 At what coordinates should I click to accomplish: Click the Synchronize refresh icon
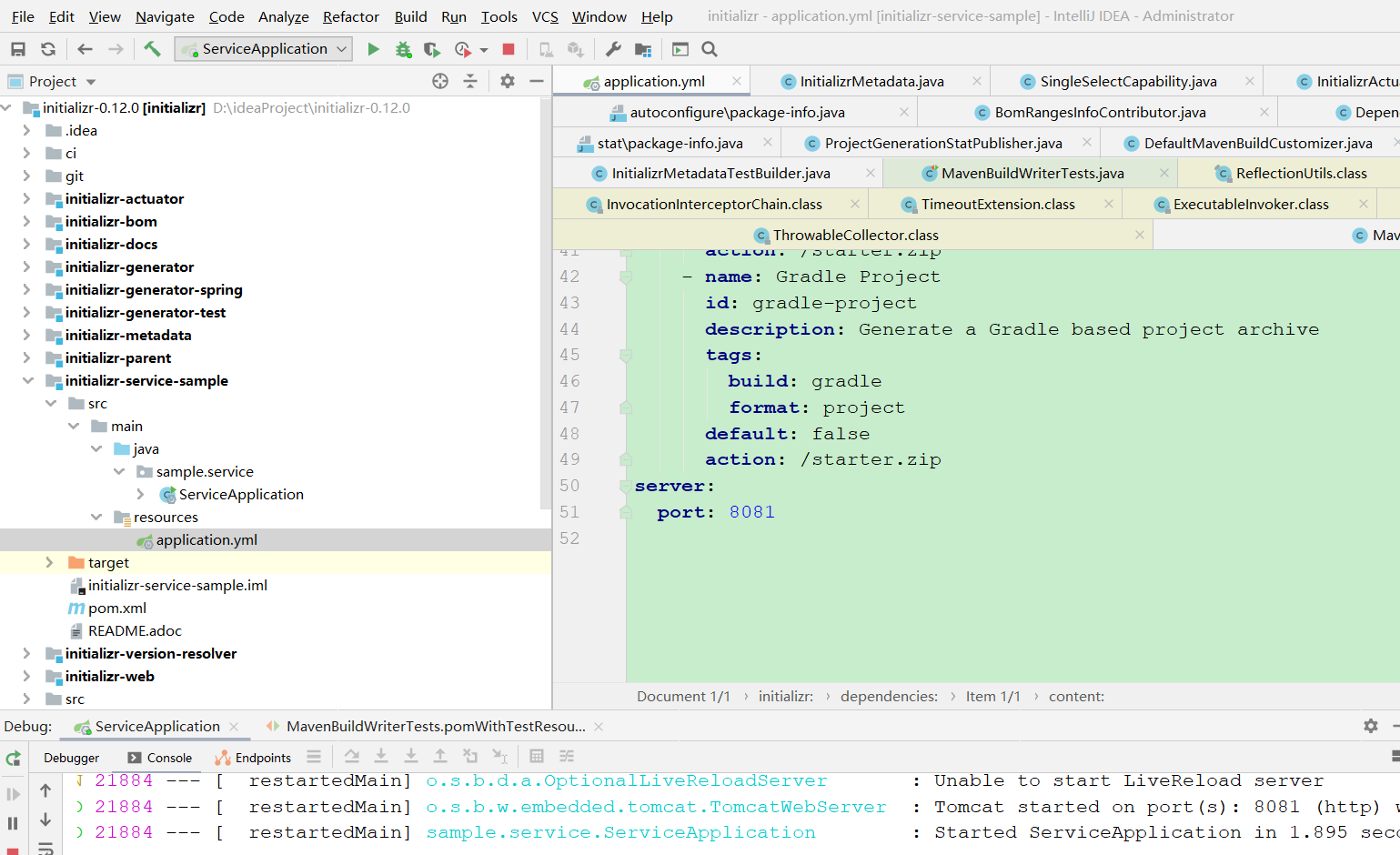pos(48,49)
